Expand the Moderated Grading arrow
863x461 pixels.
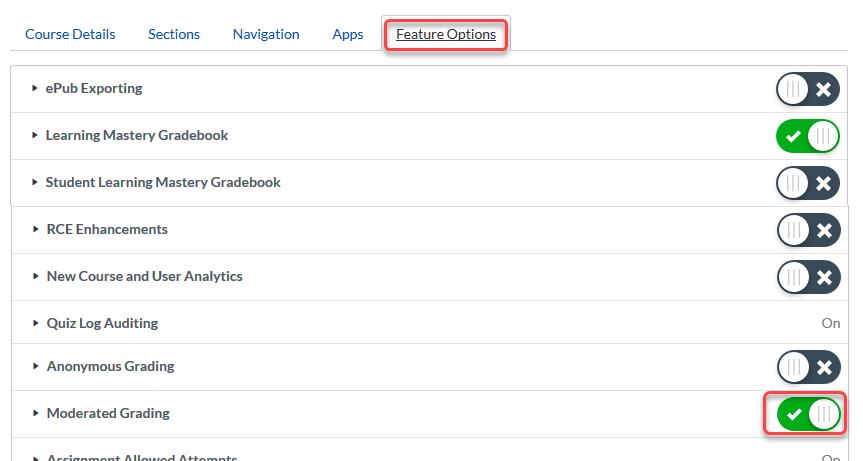click(36, 413)
